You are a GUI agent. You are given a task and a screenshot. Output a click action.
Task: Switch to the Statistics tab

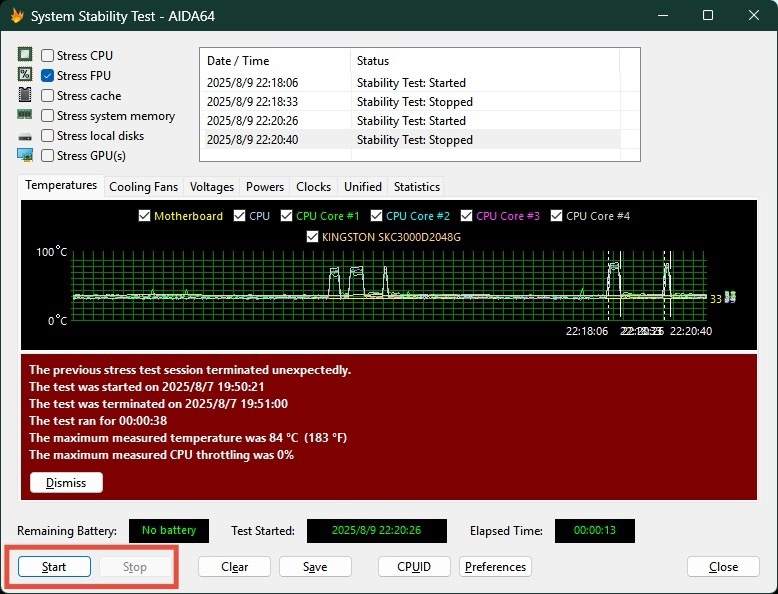coord(417,187)
